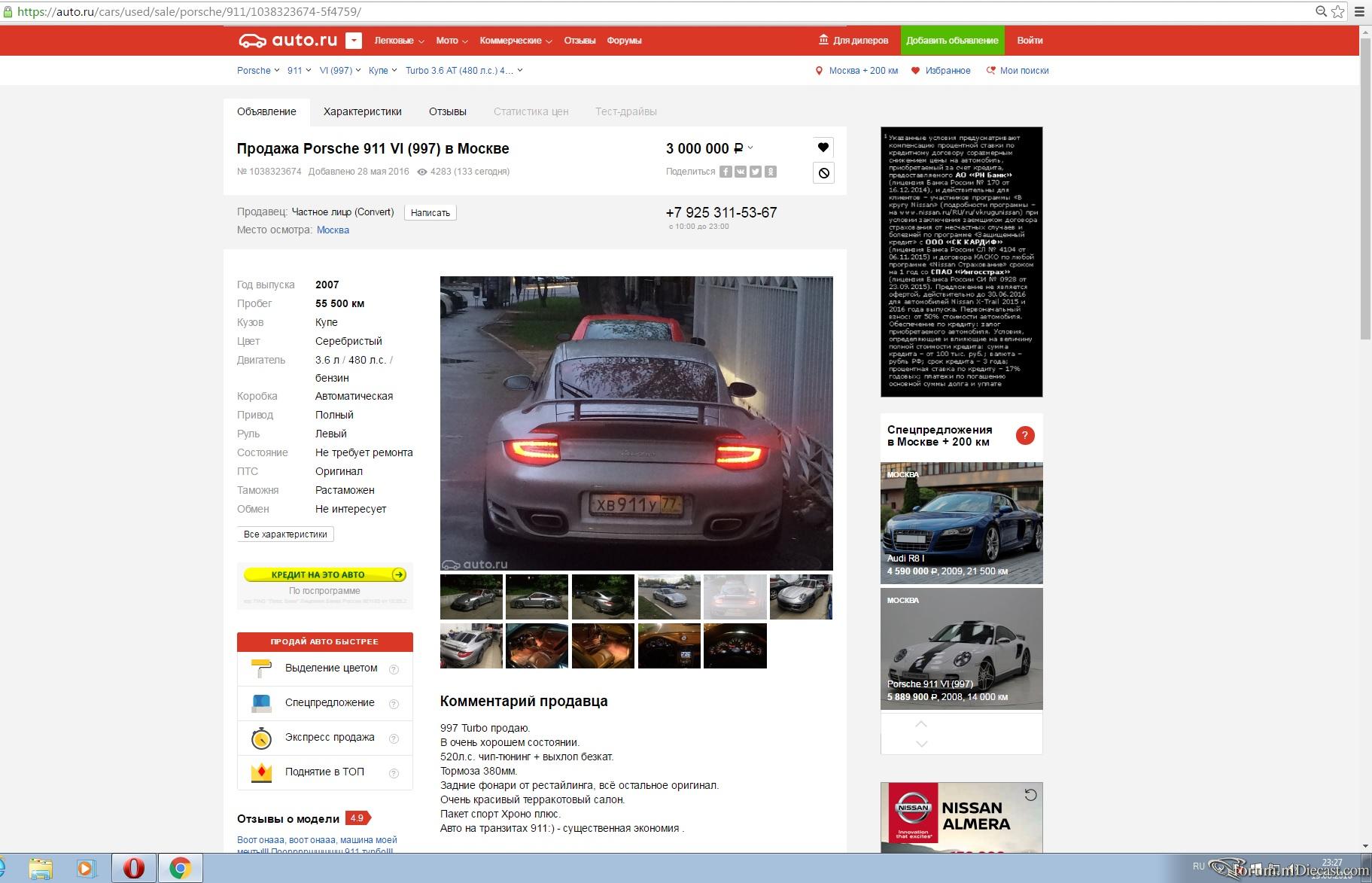Viewport: 1372px width, 883px height.
Task: Add listing to favorites with heart icon
Action: (823, 148)
